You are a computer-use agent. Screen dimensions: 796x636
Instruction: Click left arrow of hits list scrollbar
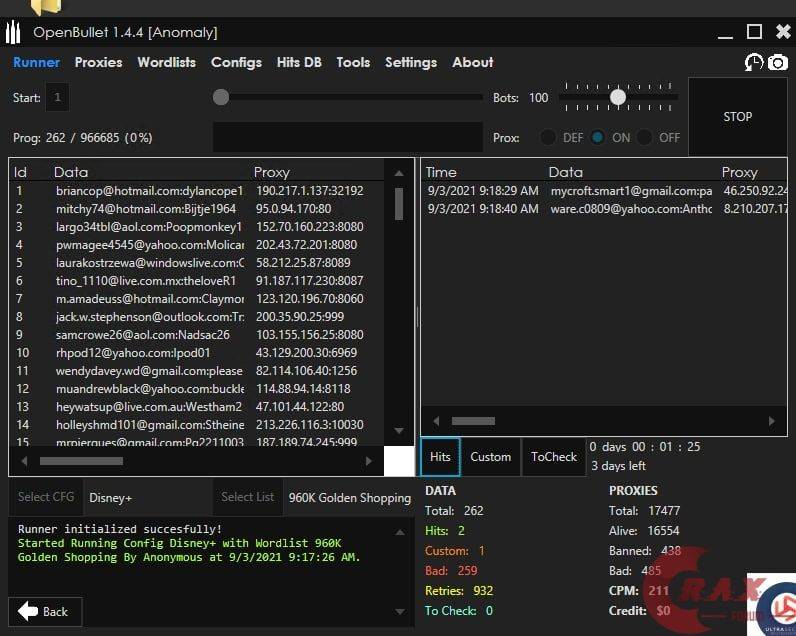(x=436, y=421)
